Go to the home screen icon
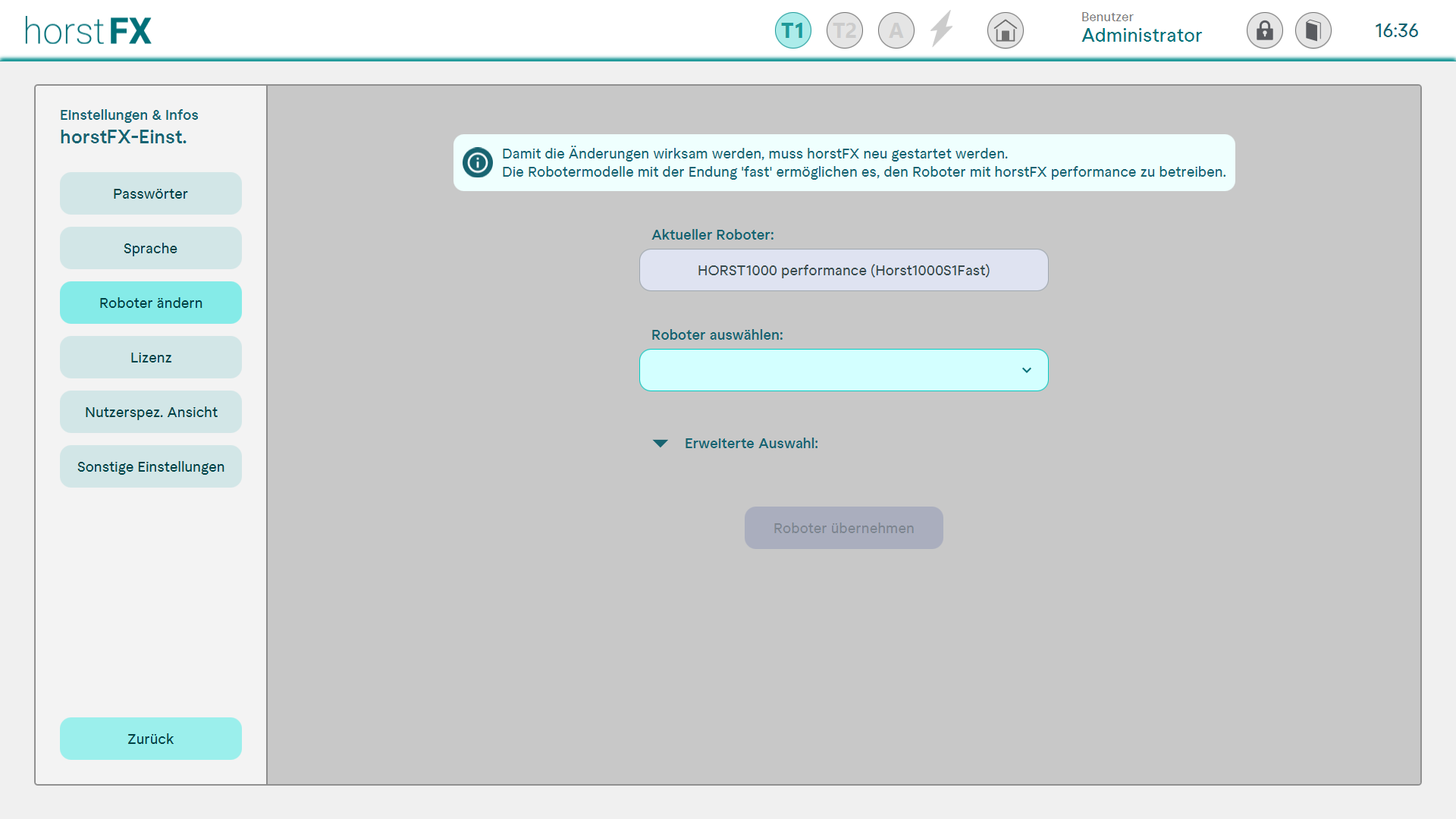Screen dimensions: 1456x819 (1005, 31)
